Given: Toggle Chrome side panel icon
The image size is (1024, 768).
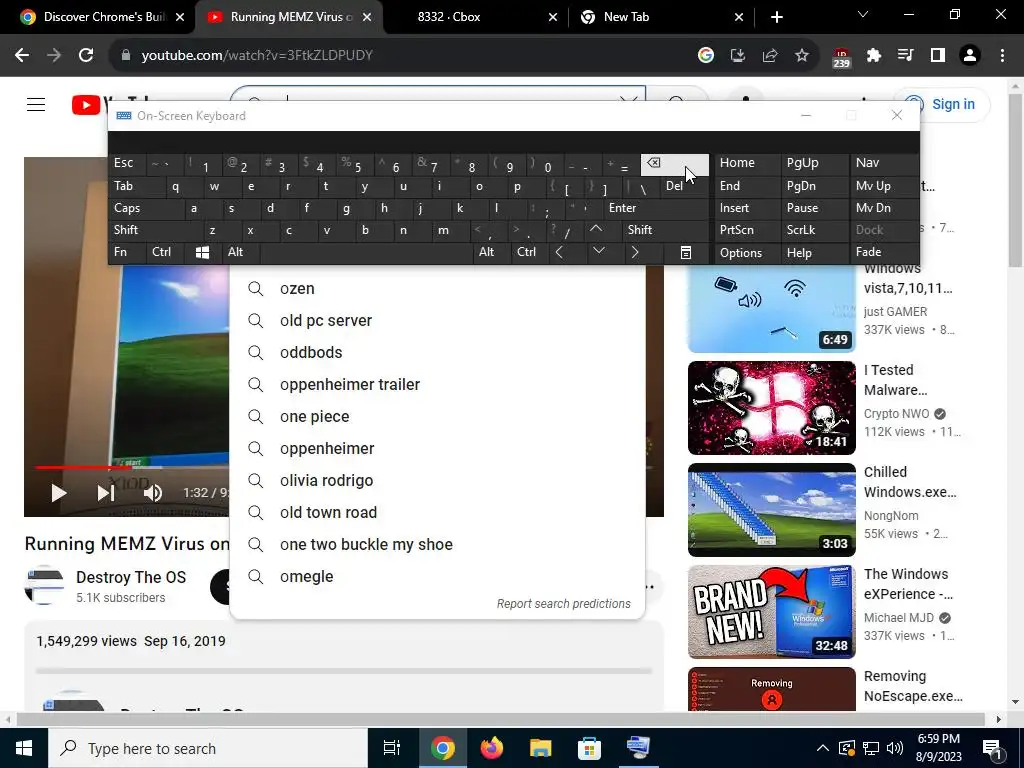Looking at the screenshot, I should coord(938,56).
